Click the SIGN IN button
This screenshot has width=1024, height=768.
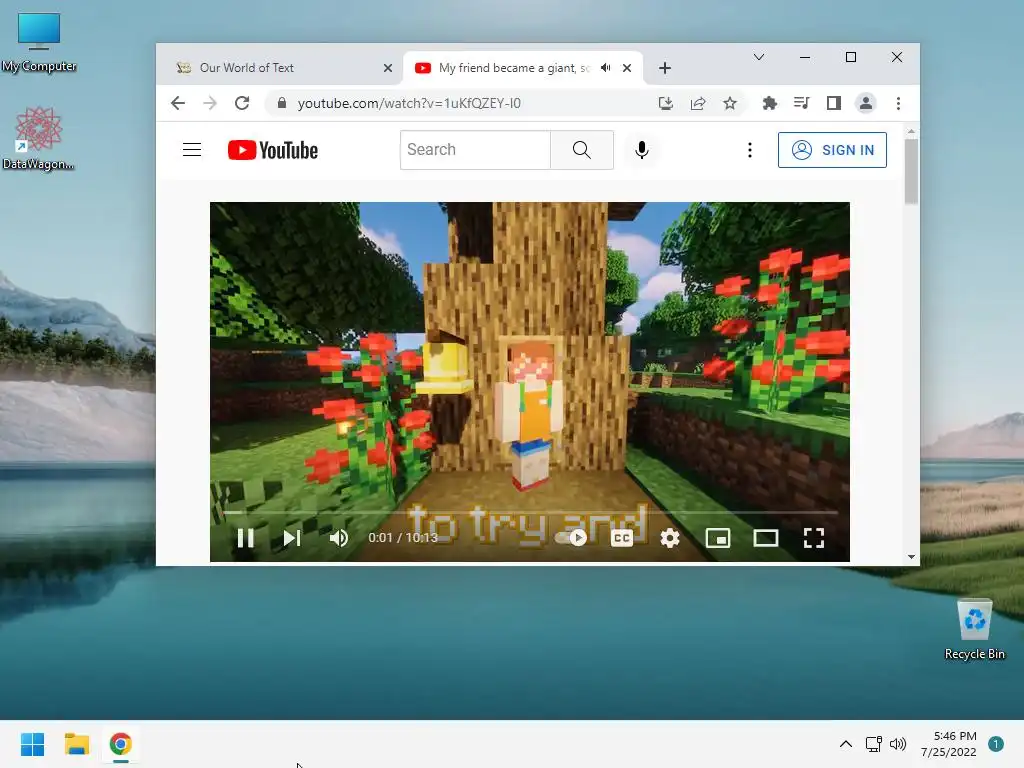point(832,150)
